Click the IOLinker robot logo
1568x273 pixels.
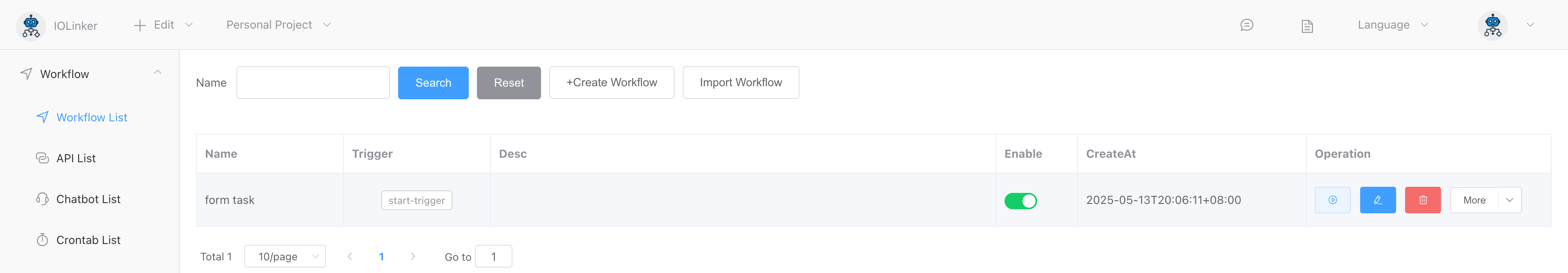31,26
